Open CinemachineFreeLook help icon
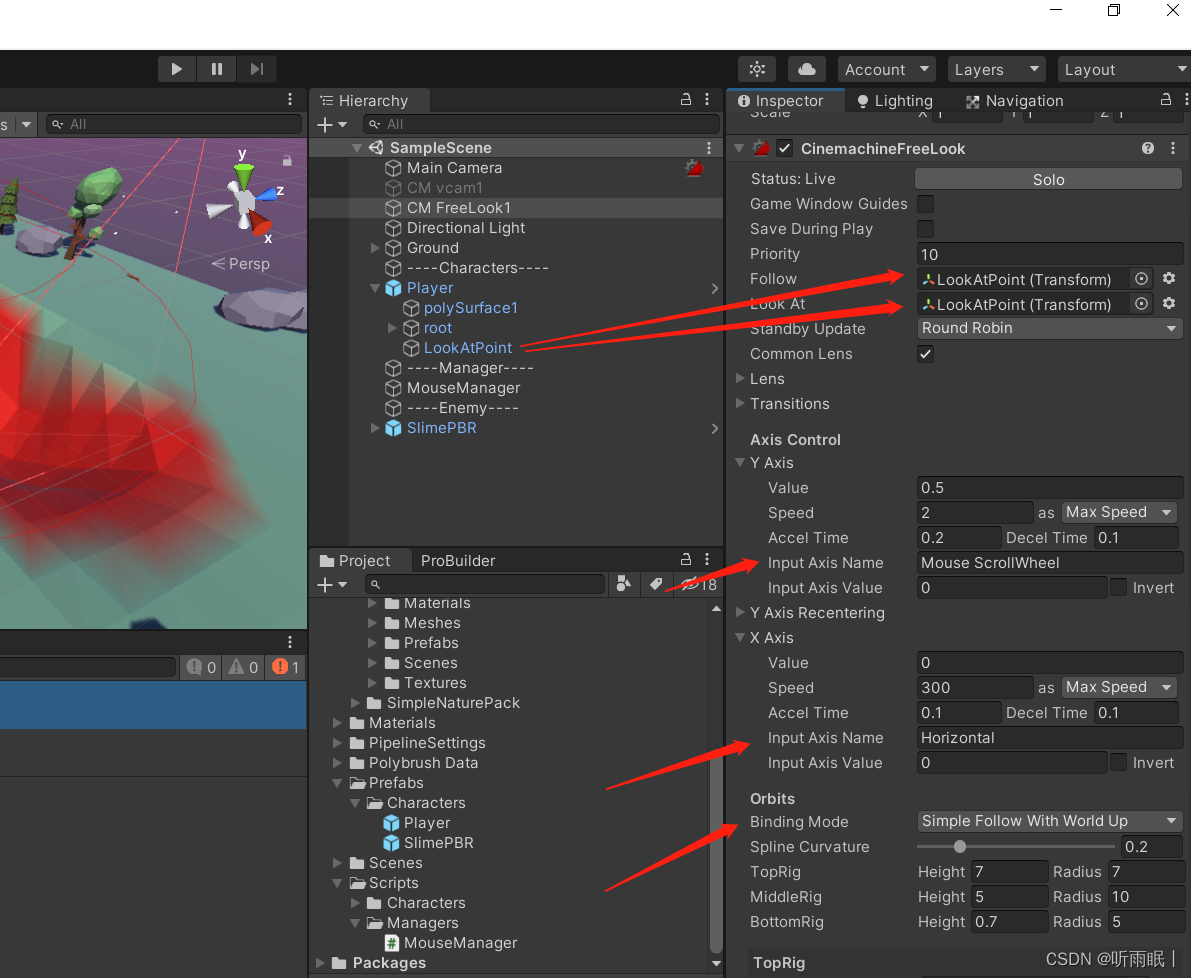Image resolution: width=1191 pixels, height=978 pixels. click(1148, 148)
